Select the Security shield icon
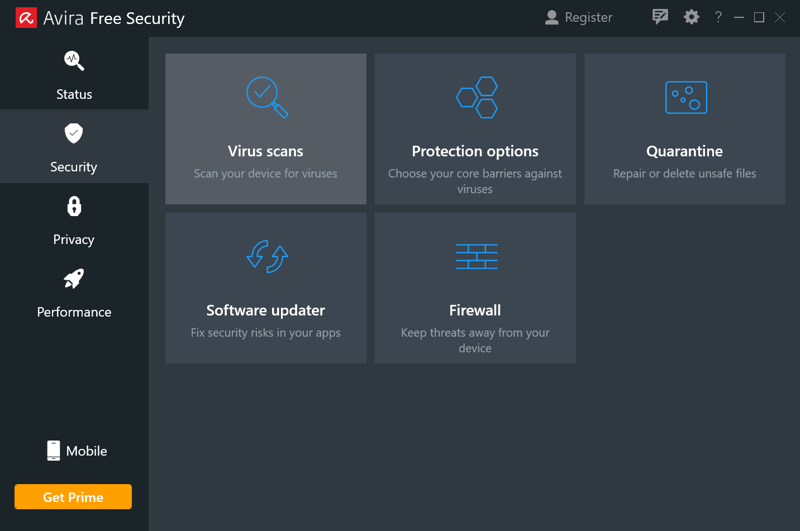Viewport: 800px width, 531px height. point(74,133)
